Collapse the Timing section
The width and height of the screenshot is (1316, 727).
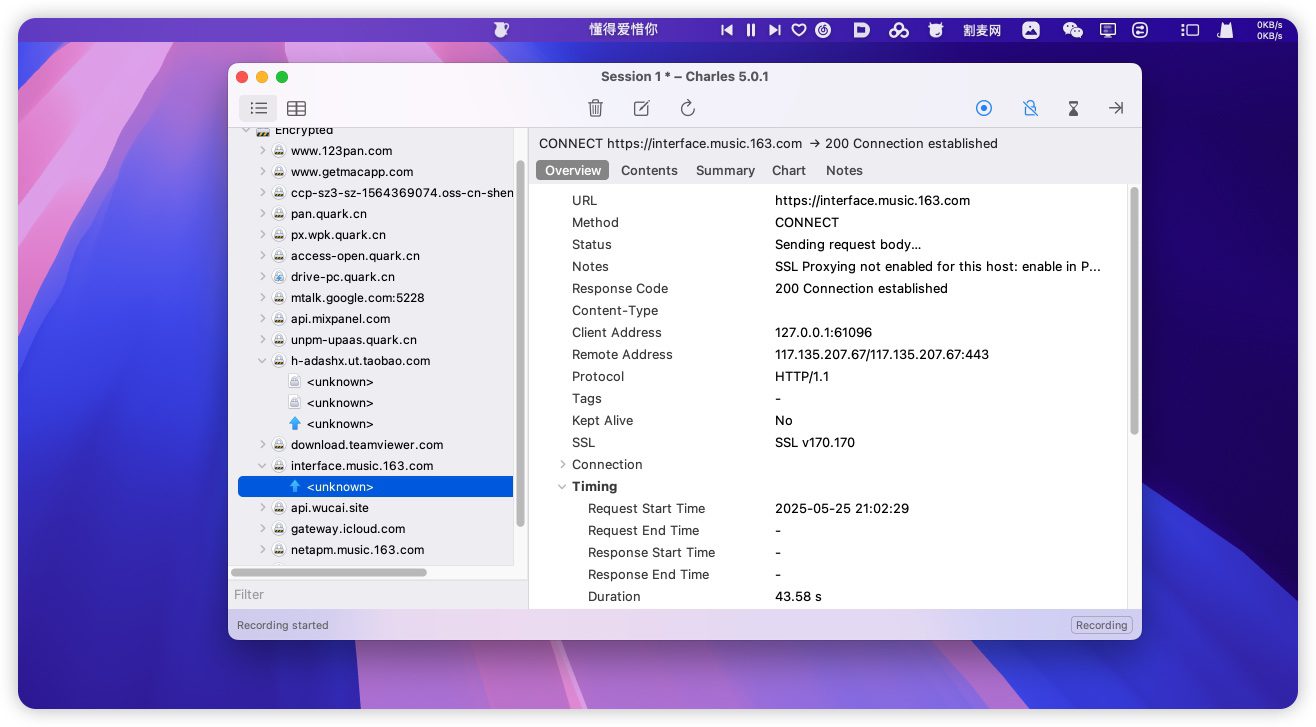coord(563,486)
